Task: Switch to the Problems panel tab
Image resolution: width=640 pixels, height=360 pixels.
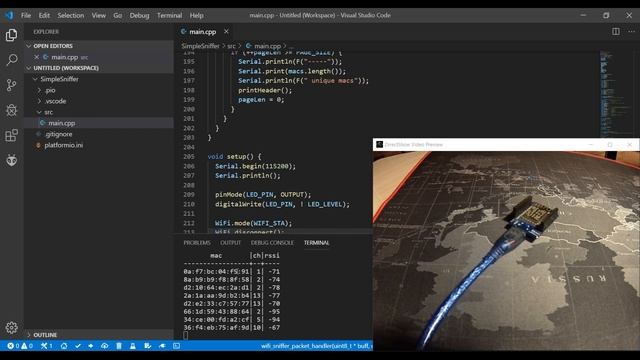Action: click(197, 243)
